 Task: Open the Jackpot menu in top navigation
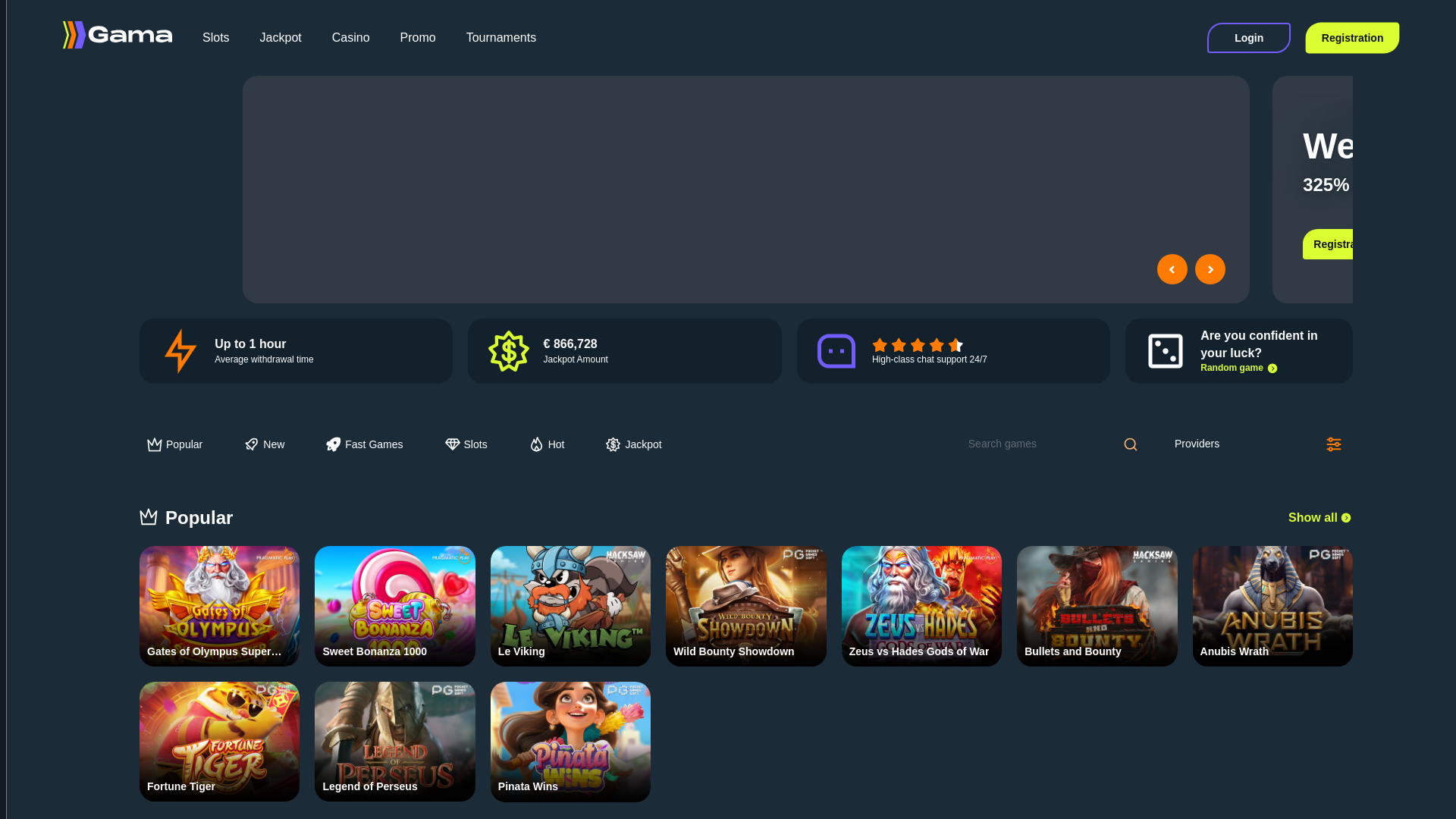pyautogui.click(x=281, y=38)
